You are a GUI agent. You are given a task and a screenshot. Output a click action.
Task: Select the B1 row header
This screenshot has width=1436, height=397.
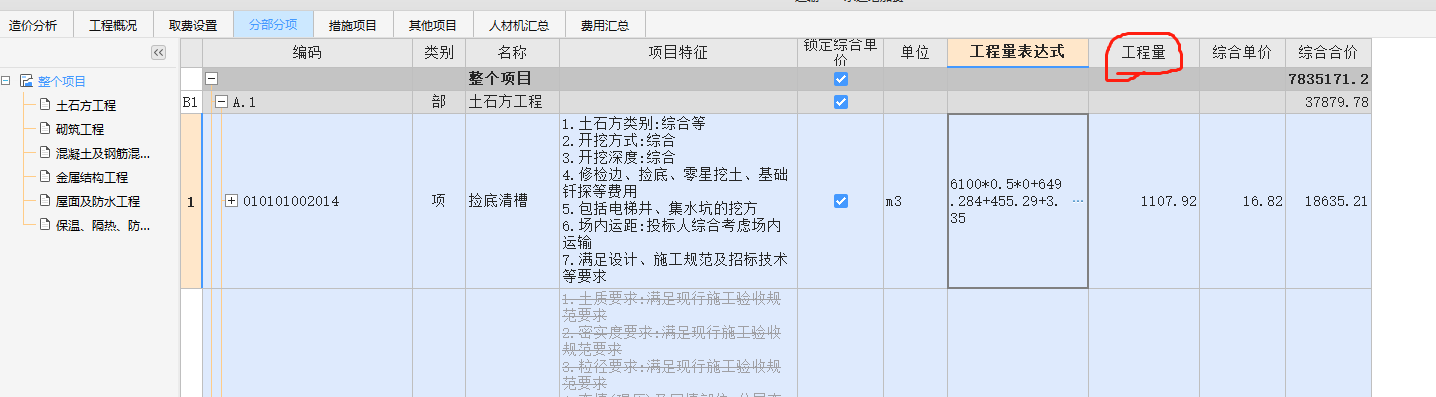point(190,102)
